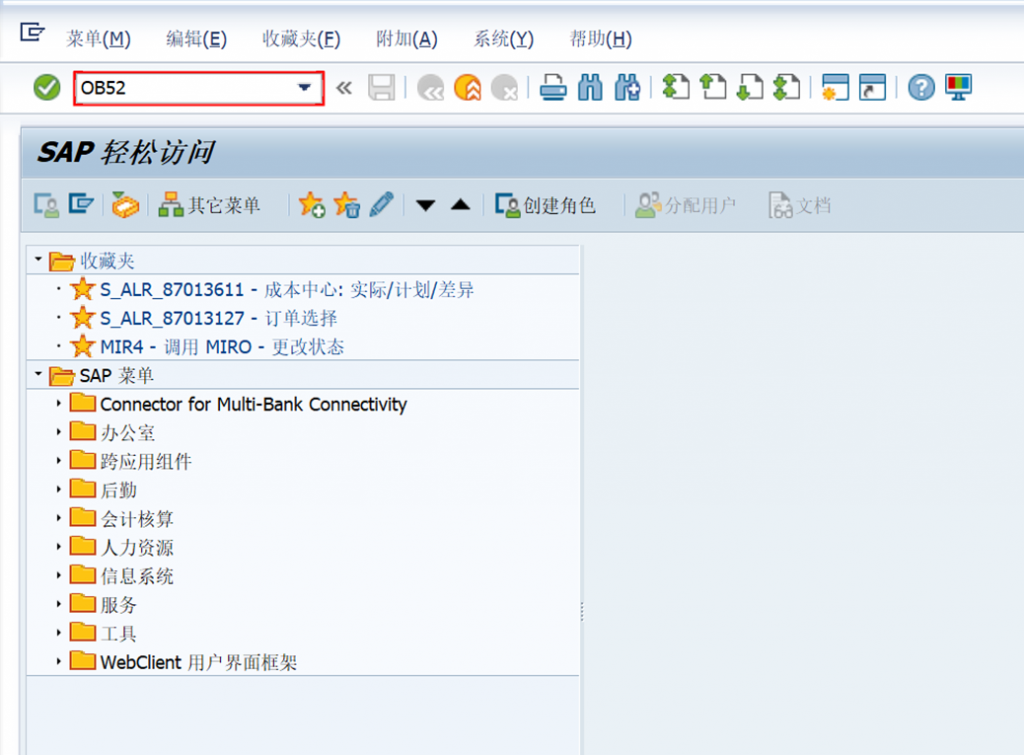Click the 其它菜单 button
The width and height of the screenshot is (1024, 755).
coord(209,205)
